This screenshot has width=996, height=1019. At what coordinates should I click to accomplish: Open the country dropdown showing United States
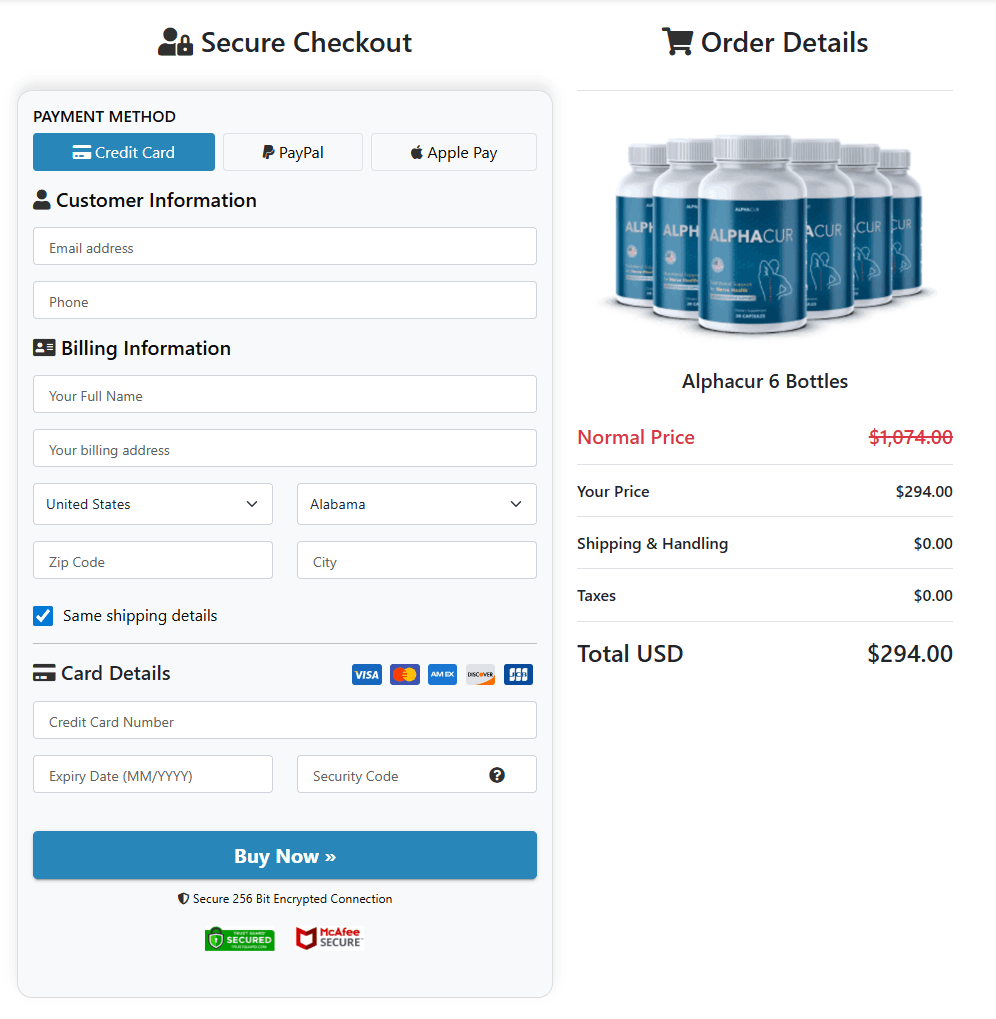click(x=152, y=504)
